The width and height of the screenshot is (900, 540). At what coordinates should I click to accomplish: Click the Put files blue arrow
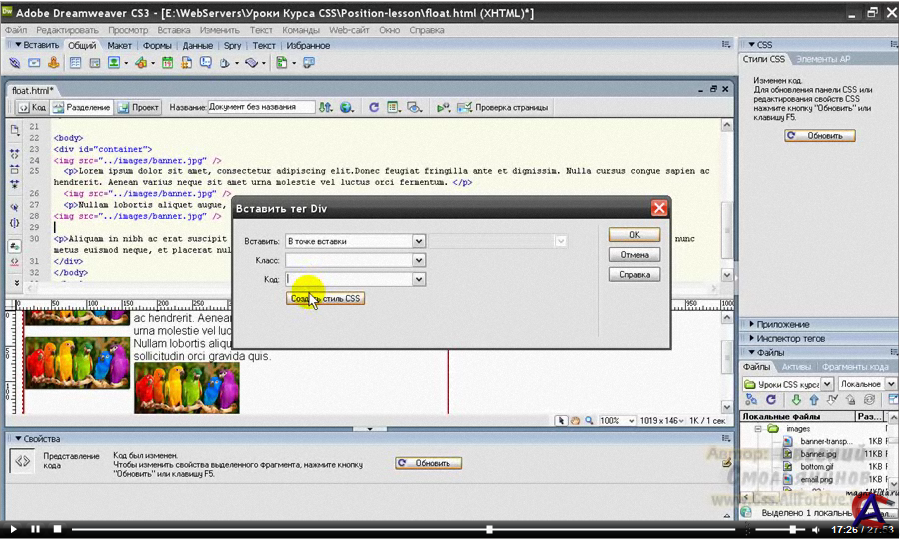click(x=812, y=401)
